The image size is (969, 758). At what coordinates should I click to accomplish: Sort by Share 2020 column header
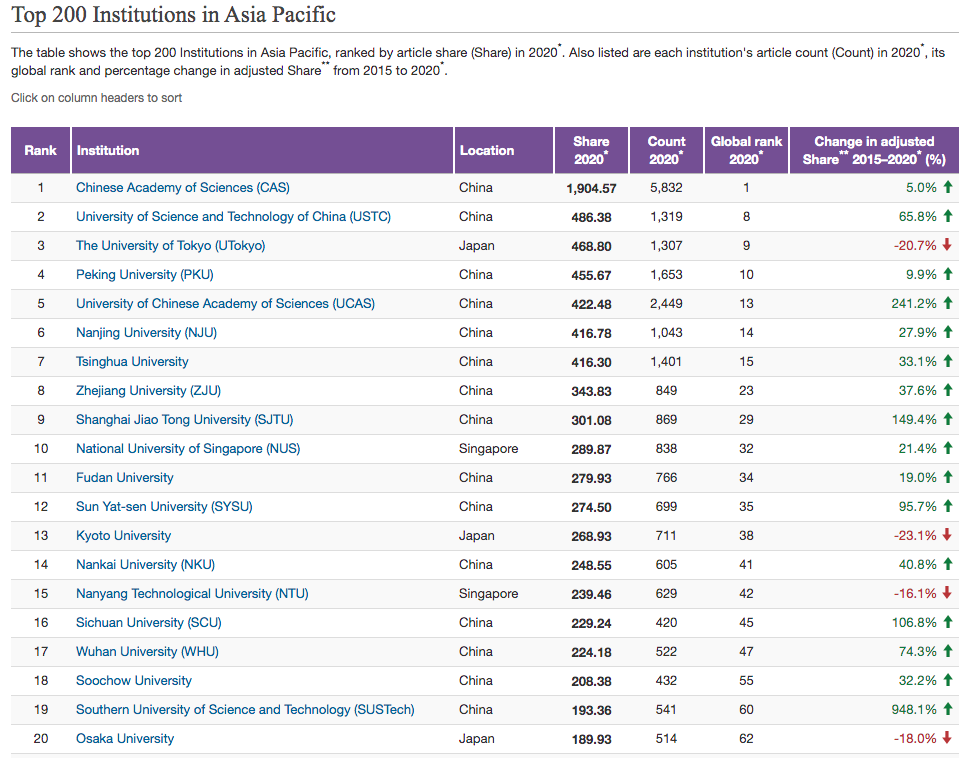coord(591,150)
